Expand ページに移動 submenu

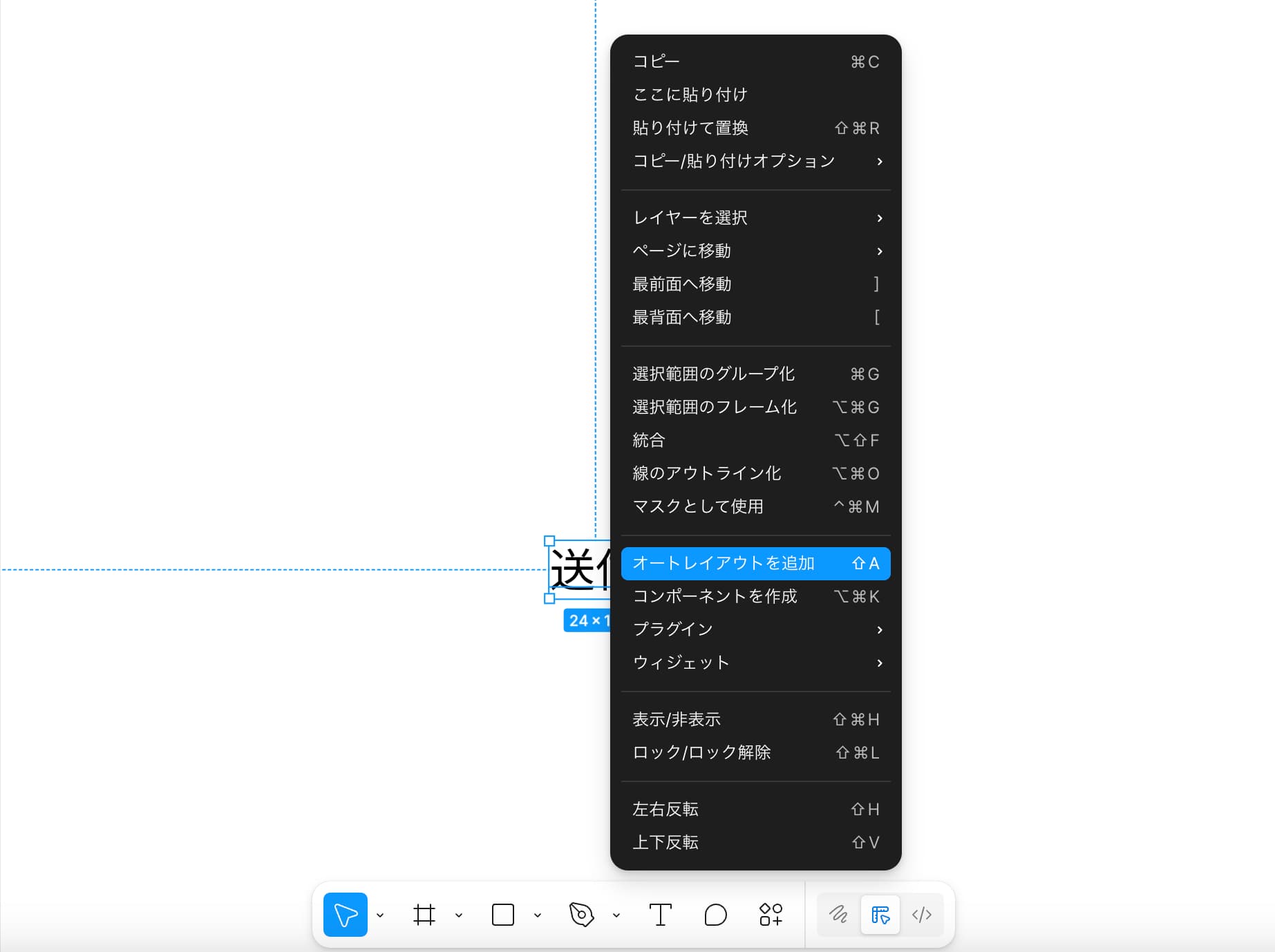(x=756, y=251)
